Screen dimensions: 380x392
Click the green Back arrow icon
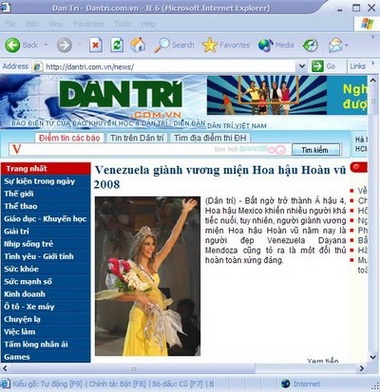pyautogui.click(x=12, y=45)
